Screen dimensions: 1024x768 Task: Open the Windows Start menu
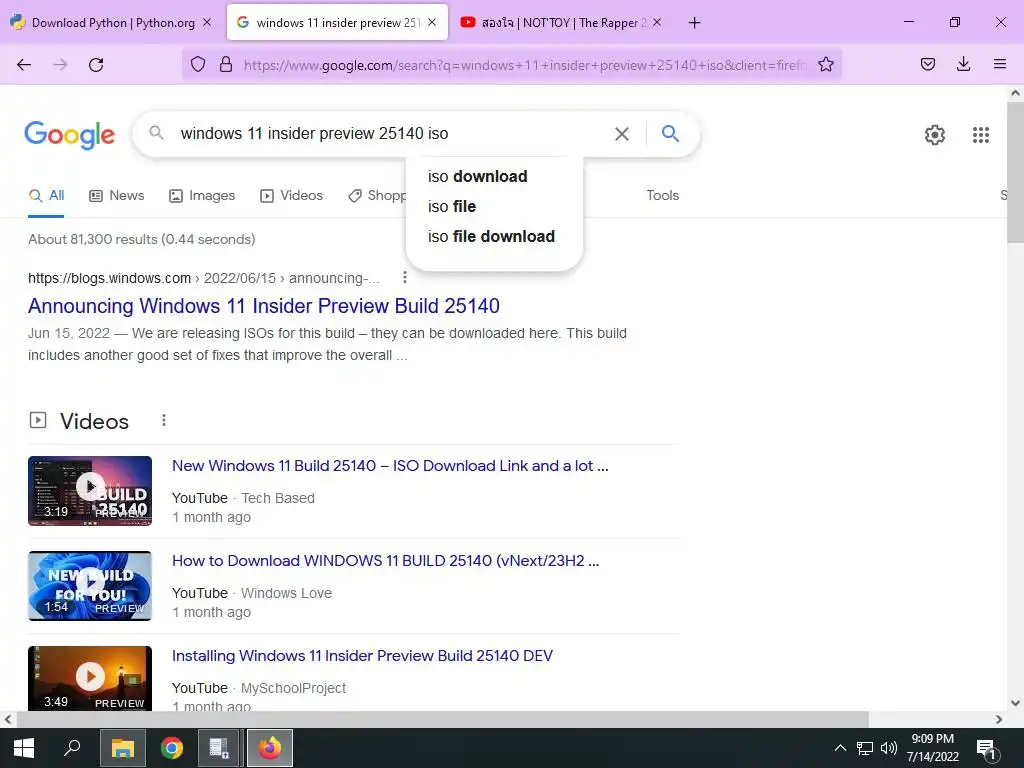click(x=24, y=748)
